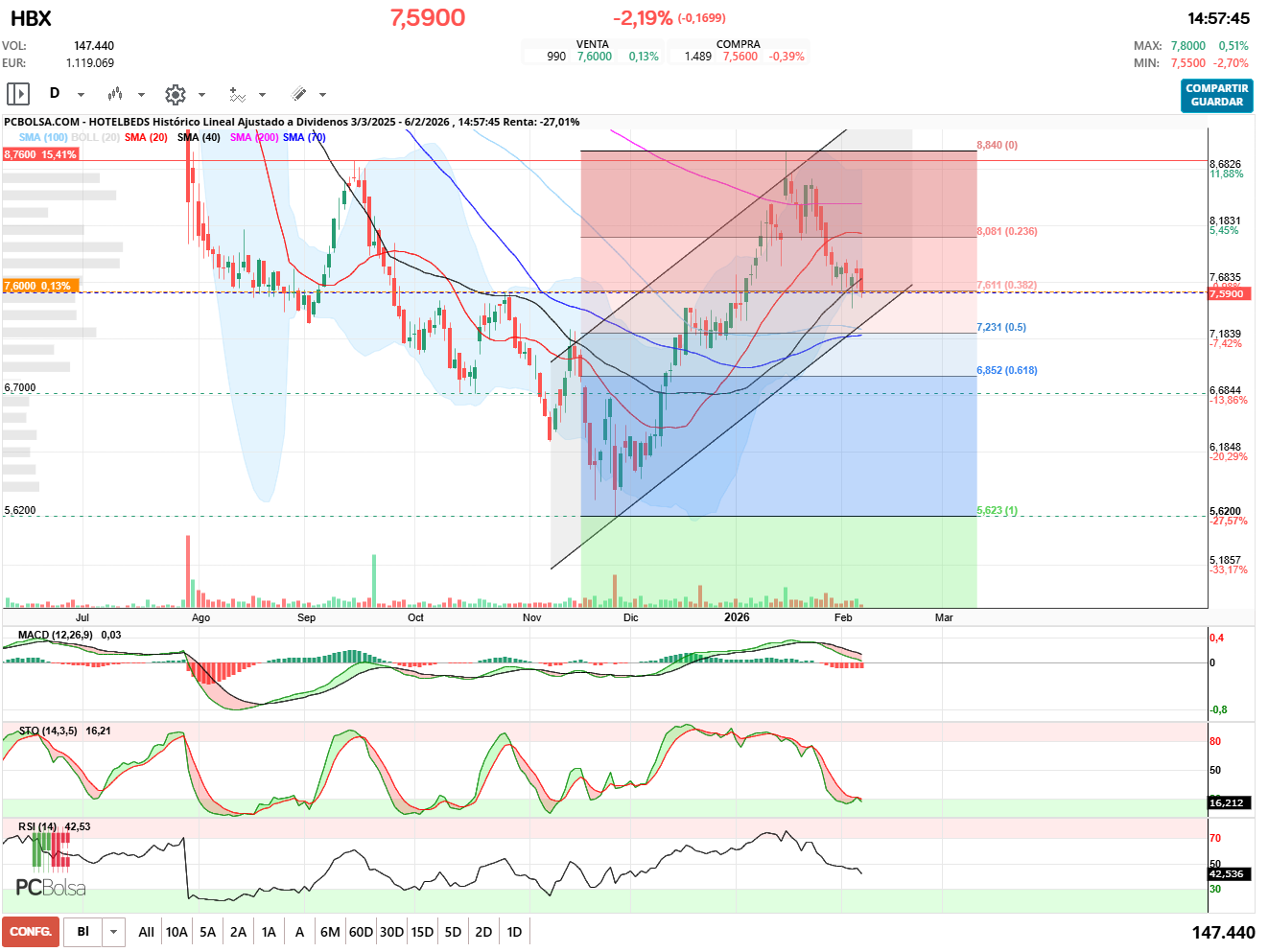Image resolution: width=1268 pixels, height=952 pixels.
Task: Click the MIN value 7,5500
Action: point(1188,63)
